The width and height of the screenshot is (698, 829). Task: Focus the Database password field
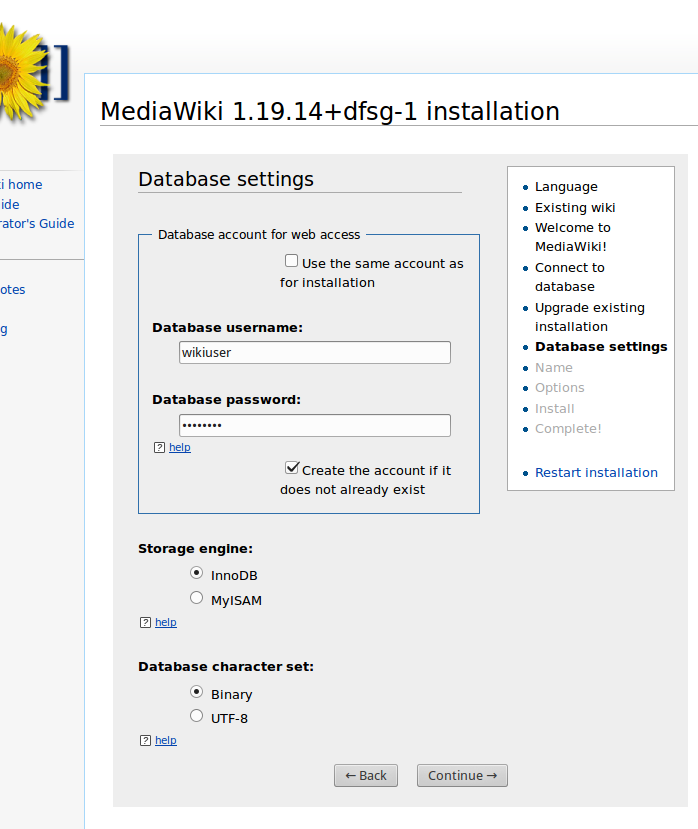tap(315, 426)
